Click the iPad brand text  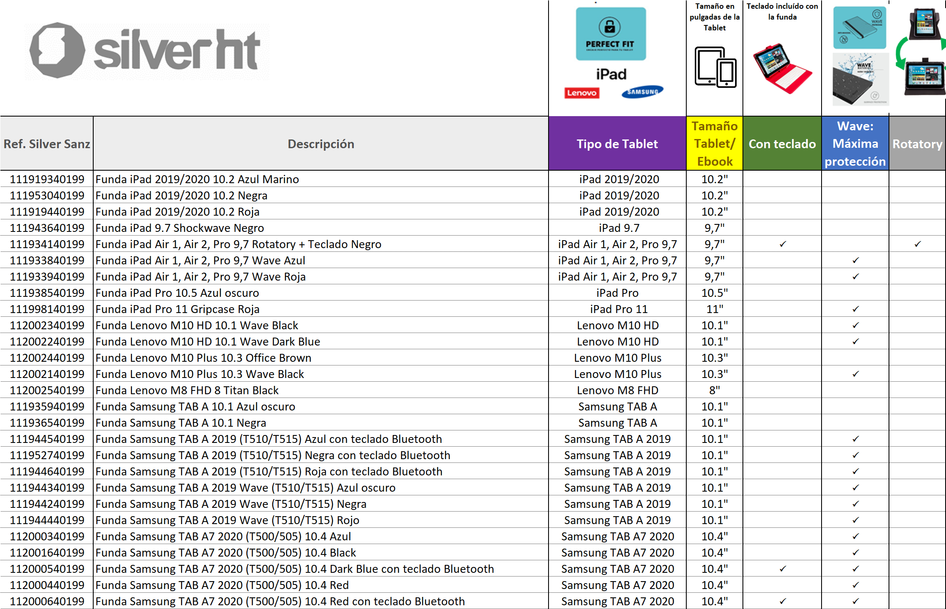point(611,74)
